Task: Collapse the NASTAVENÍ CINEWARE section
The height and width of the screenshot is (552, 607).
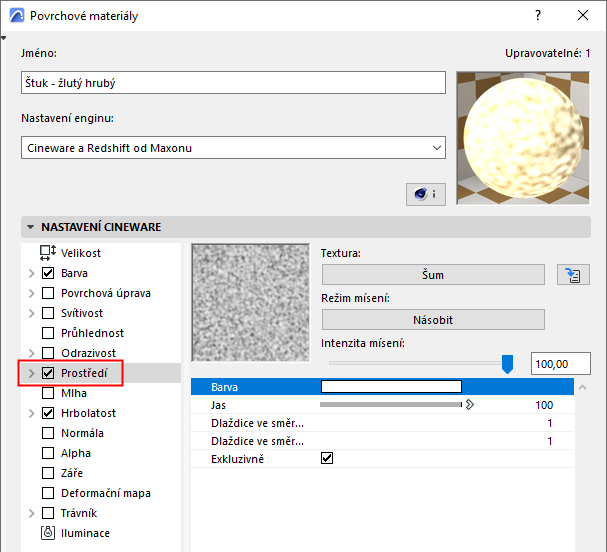Action: pyautogui.click(x=31, y=227)
